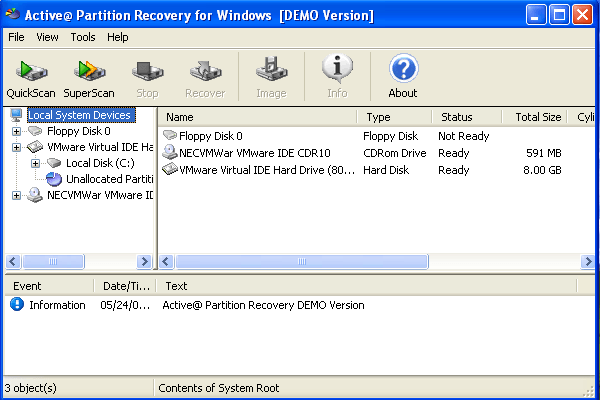This screenshot has height=400, width=600.
Task: Open the About dialog
Action: point(403,77)
